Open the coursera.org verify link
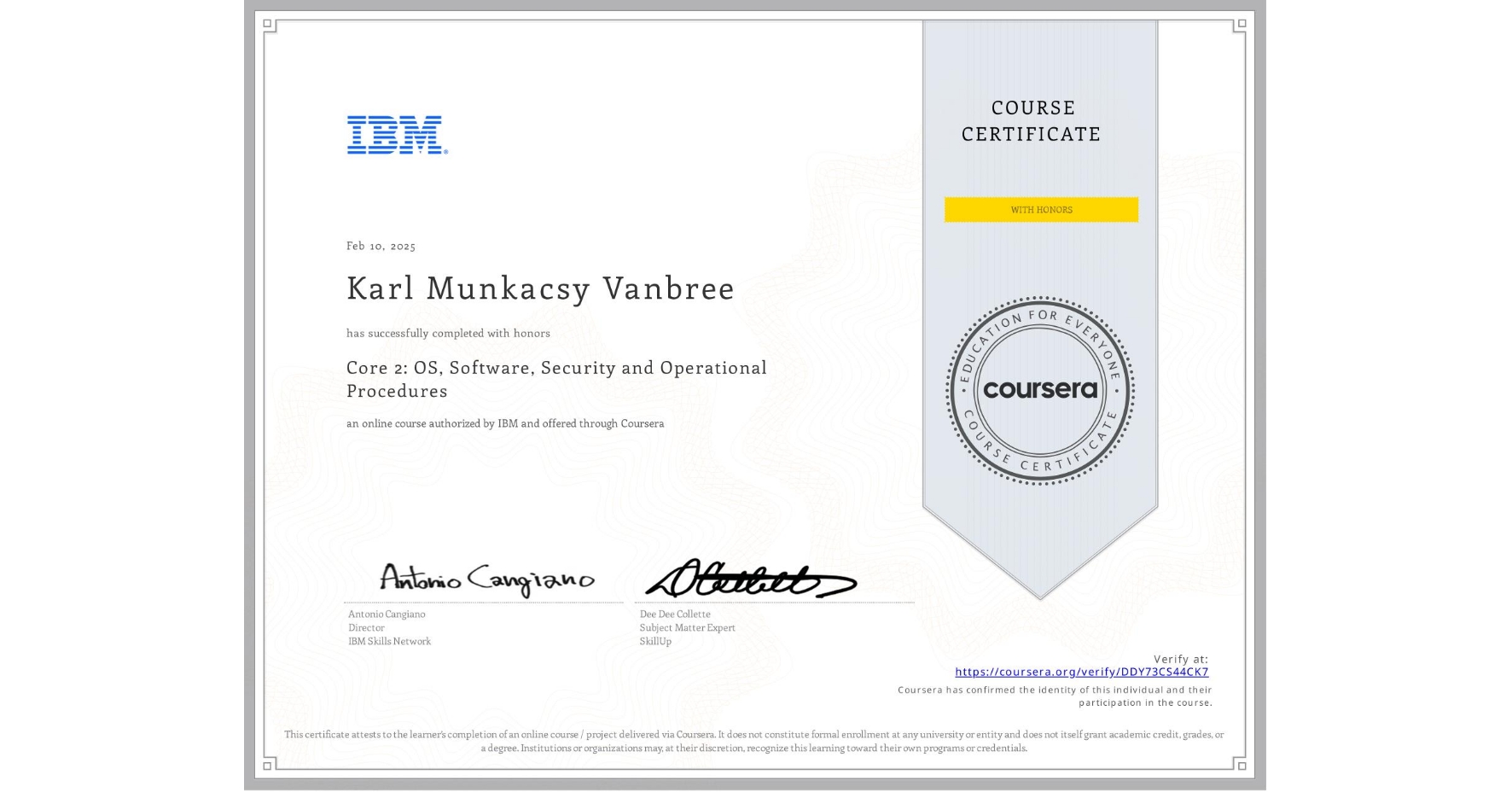The width and height of the screenshot is (1512, 792). click(1081, 673)
